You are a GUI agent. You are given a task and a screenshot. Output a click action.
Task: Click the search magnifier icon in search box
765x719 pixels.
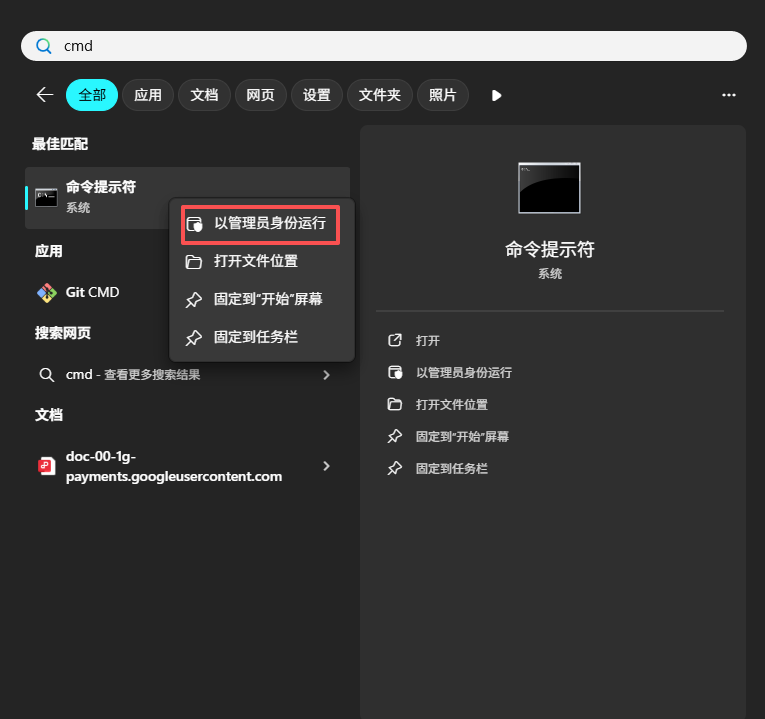click(44, 46)
